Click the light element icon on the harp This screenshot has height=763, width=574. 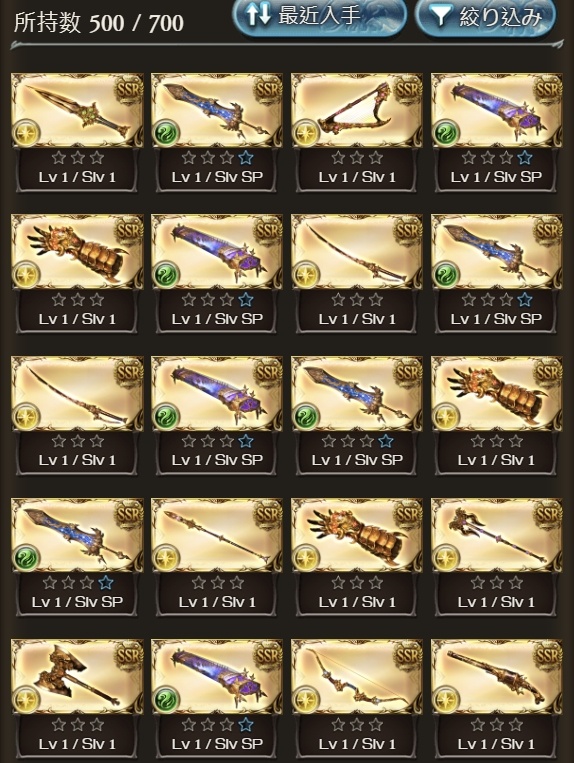click(306, 133)
